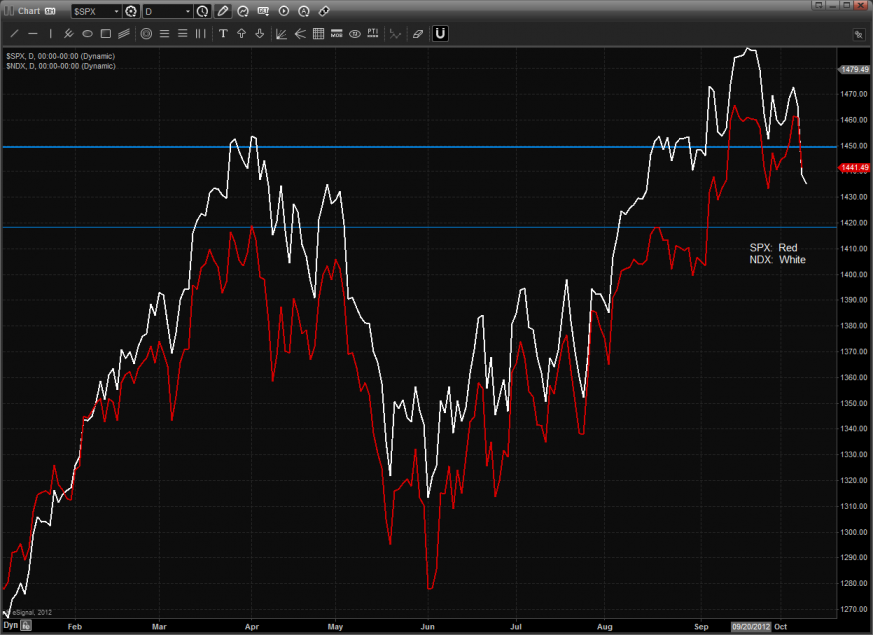Select the Fibonacci extension lines tool
The height and width of the screenshot is (635, 873).
tap(182, 34)
